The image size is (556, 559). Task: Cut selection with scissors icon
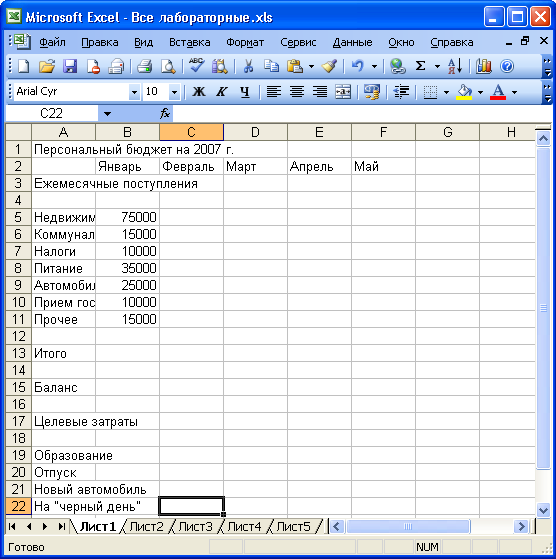pyautogui.click(x=248, y=66)
